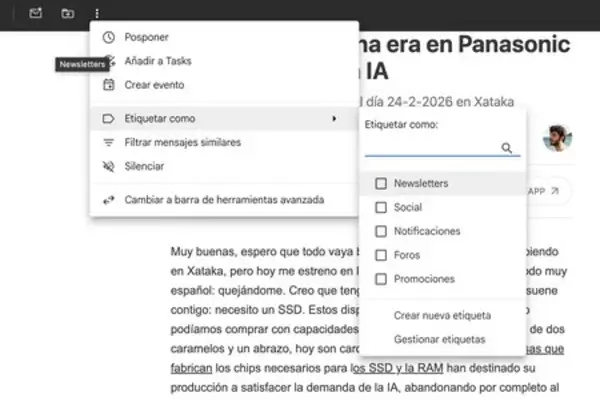600x400 pixels.
Task: Click the mark as unread envelope icon
Action: click(x=35, y=13)
